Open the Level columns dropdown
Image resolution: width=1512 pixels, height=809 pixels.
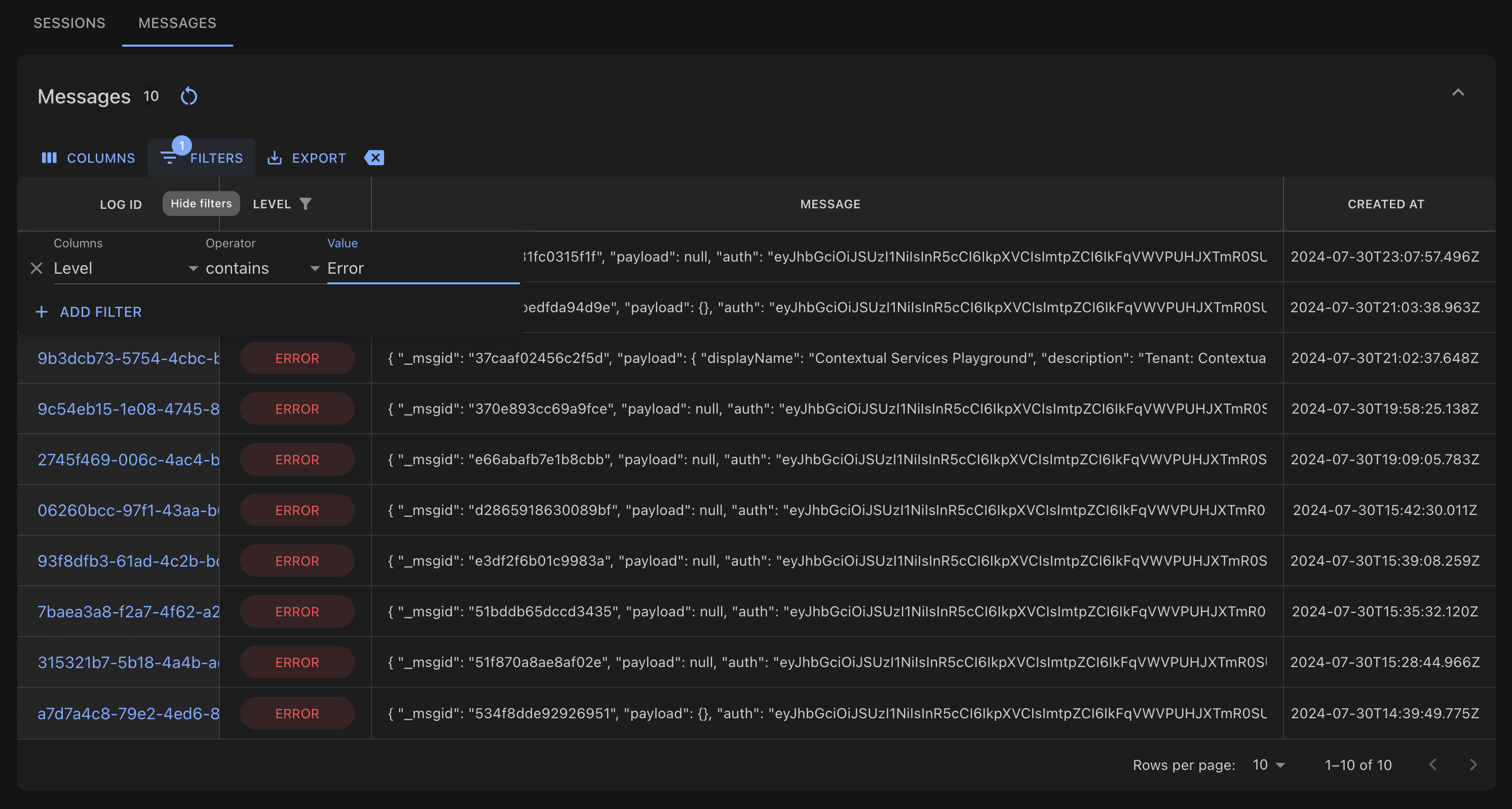pyautogui.click(x=126, y=268)
